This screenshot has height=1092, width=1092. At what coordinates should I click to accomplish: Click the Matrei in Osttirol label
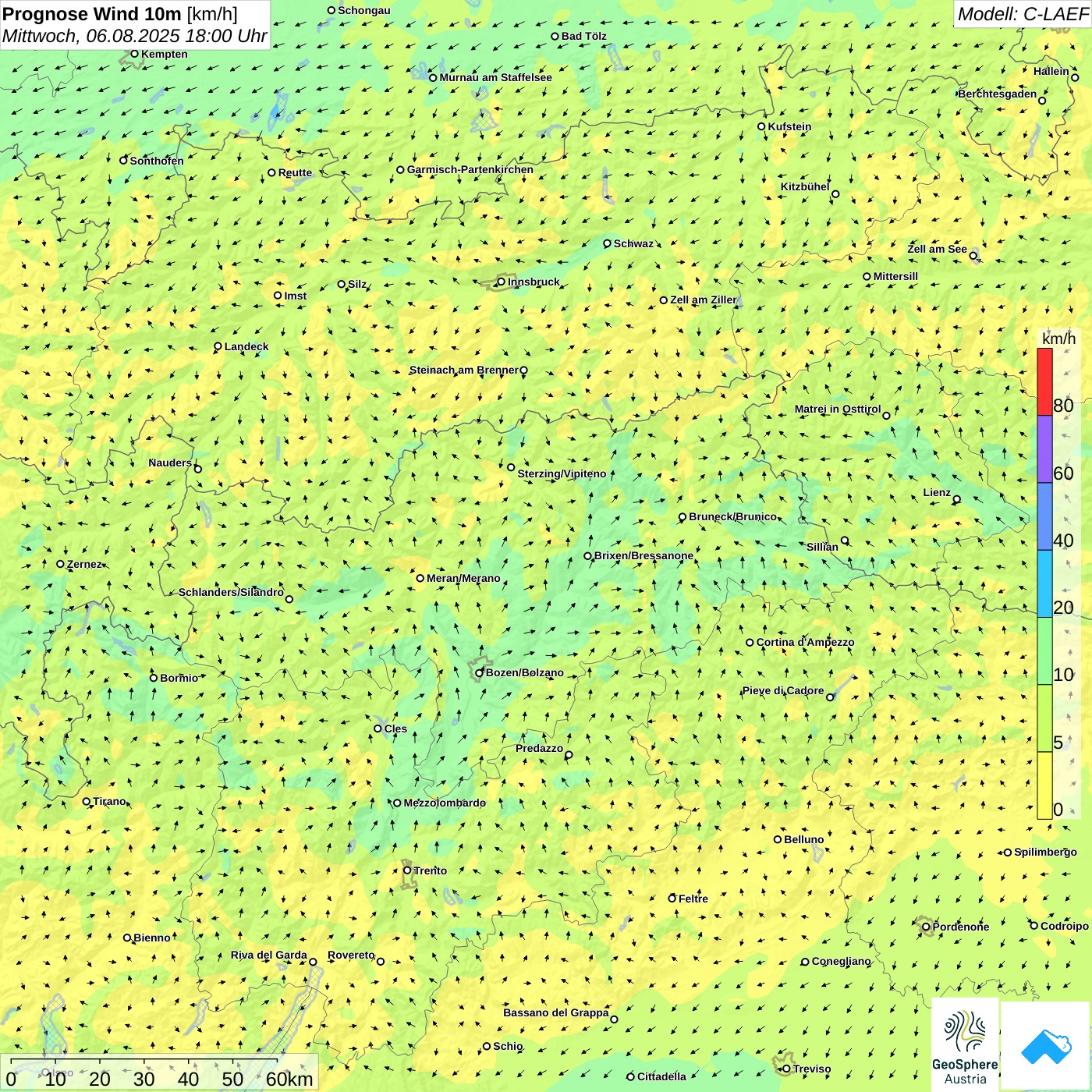[838, 409]
